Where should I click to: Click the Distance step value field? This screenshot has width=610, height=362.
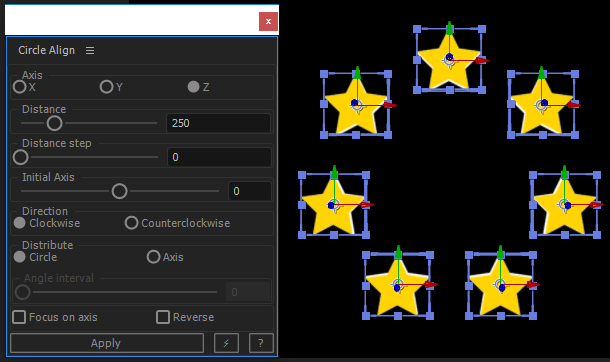(x=219, y=157)
